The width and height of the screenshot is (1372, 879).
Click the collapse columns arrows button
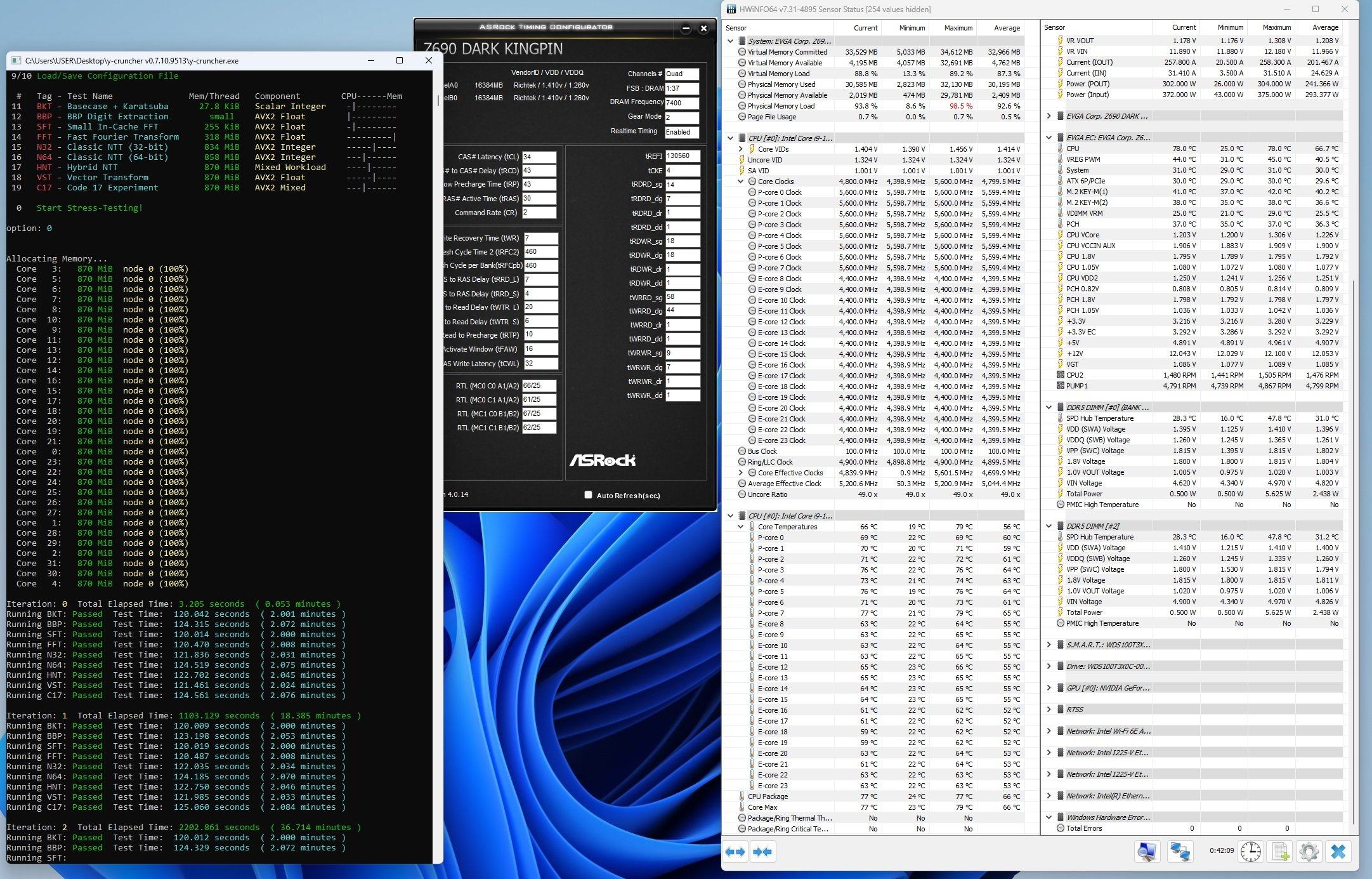click(x=762, y=852)
